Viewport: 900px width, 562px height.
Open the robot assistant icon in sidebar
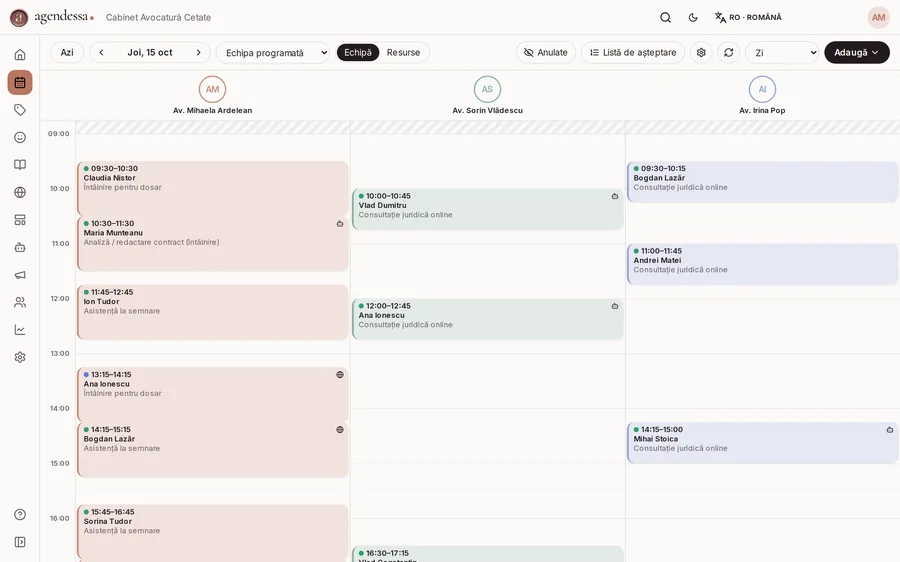point(20,247)
